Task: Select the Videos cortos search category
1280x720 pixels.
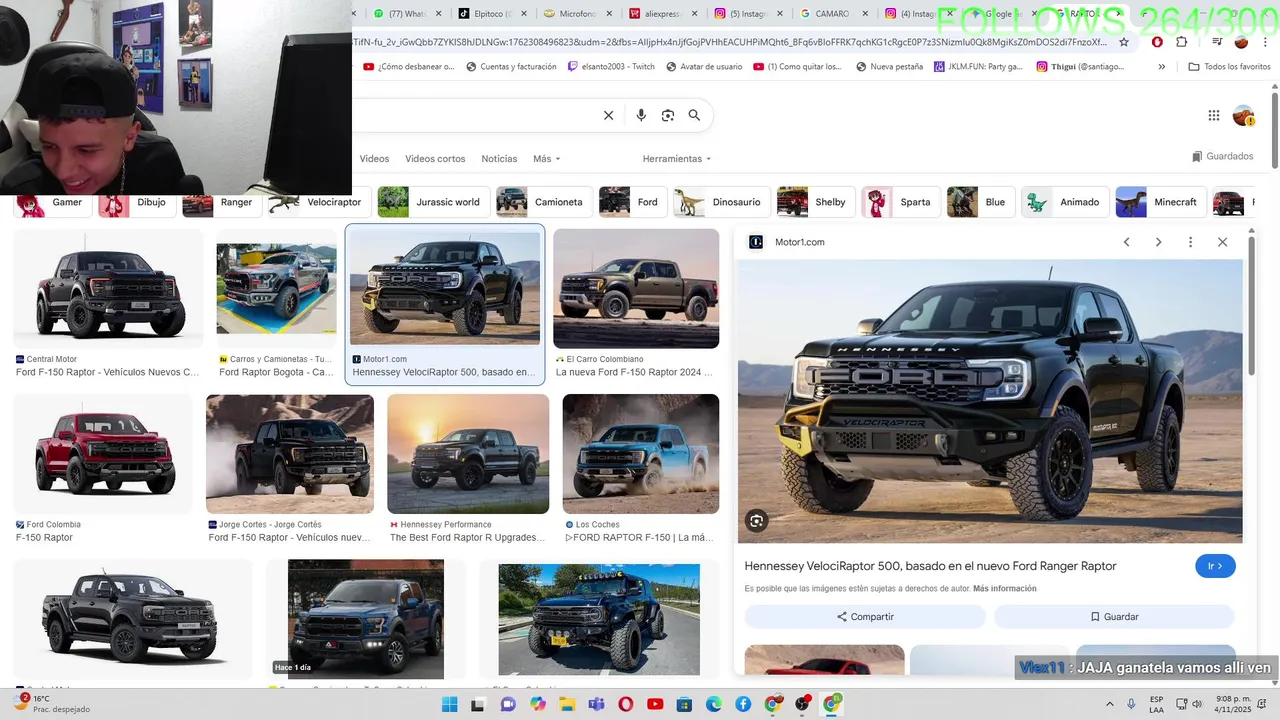Action: [x=435, y=159]
